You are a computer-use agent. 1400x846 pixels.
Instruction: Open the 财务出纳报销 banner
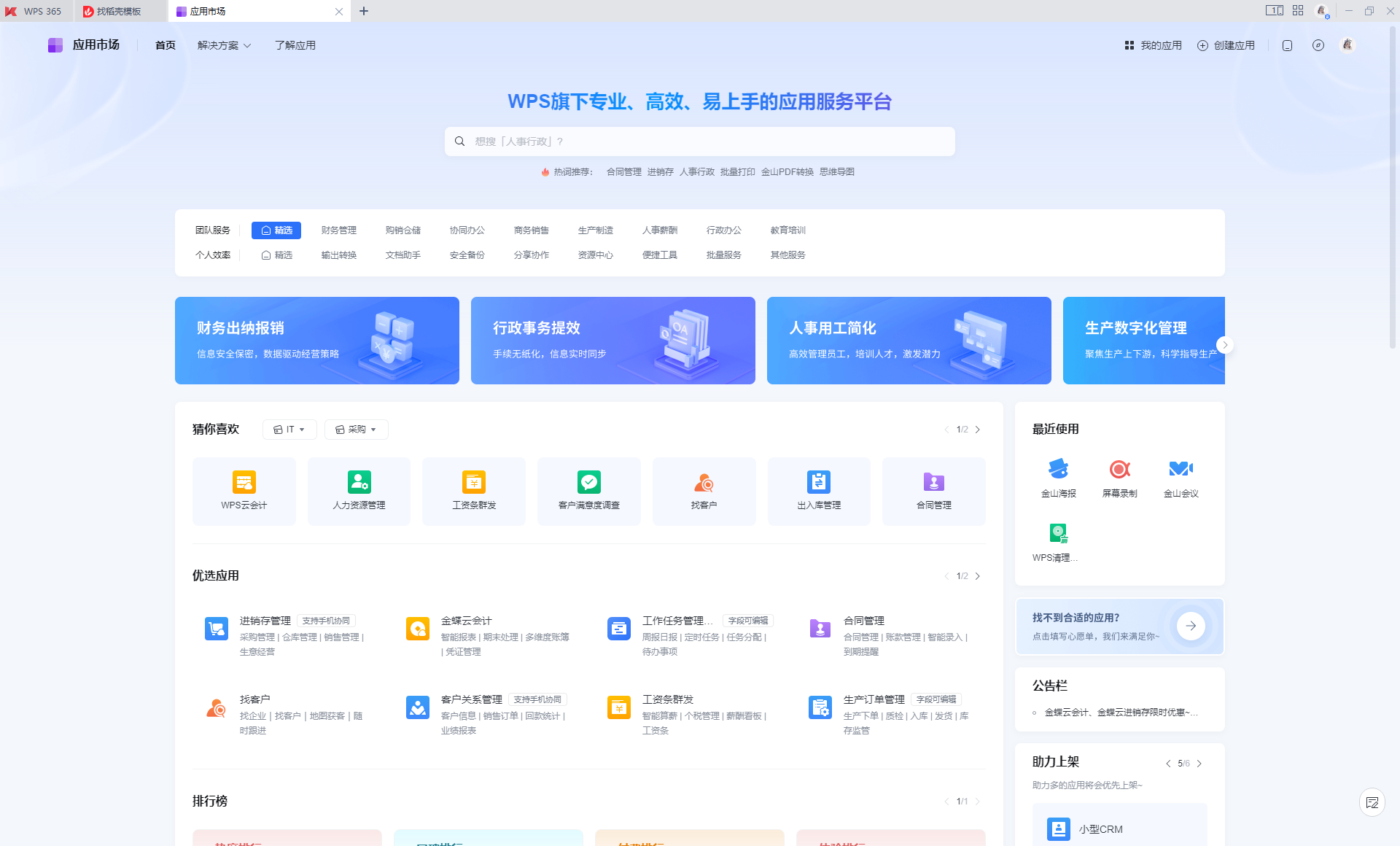(x=316, y=341)
